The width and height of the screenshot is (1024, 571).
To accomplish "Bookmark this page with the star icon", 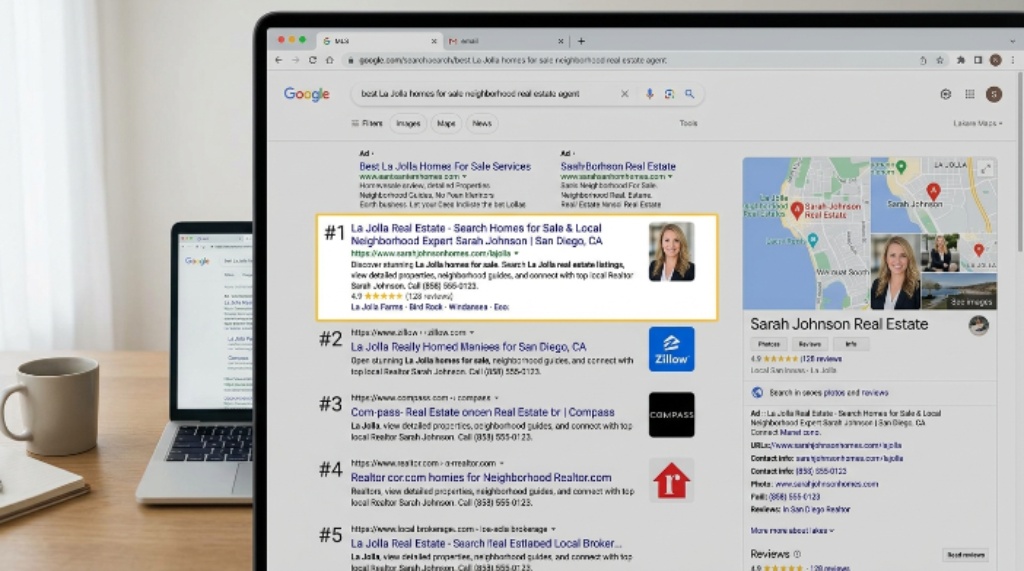I will [x=940, y=60].
